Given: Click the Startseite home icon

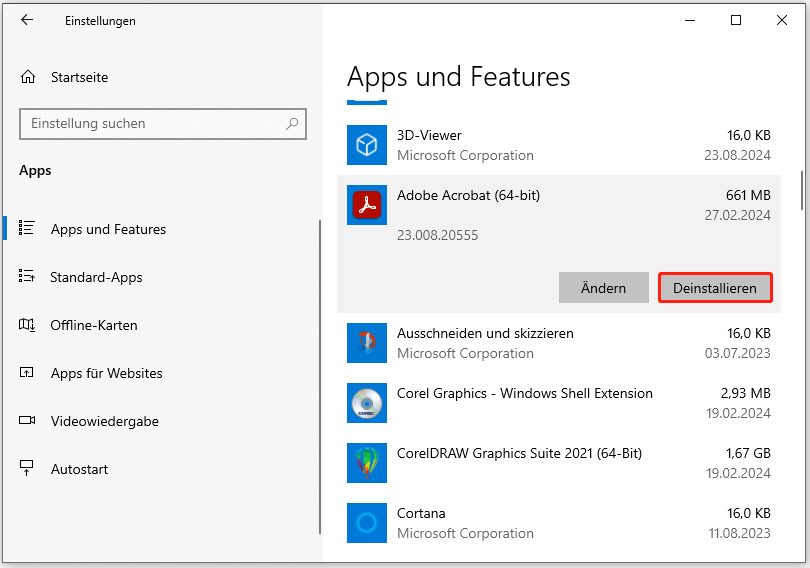Looking at the screenshot, I should click(x=29, y=77).
